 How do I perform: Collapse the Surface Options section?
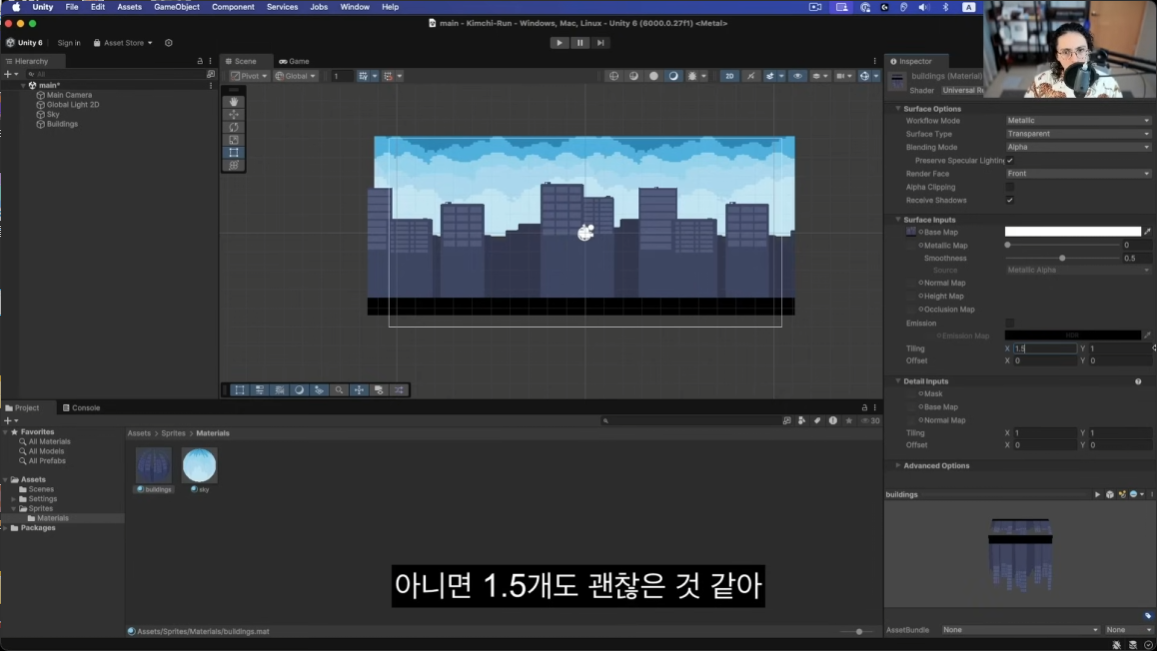point(898,108)
